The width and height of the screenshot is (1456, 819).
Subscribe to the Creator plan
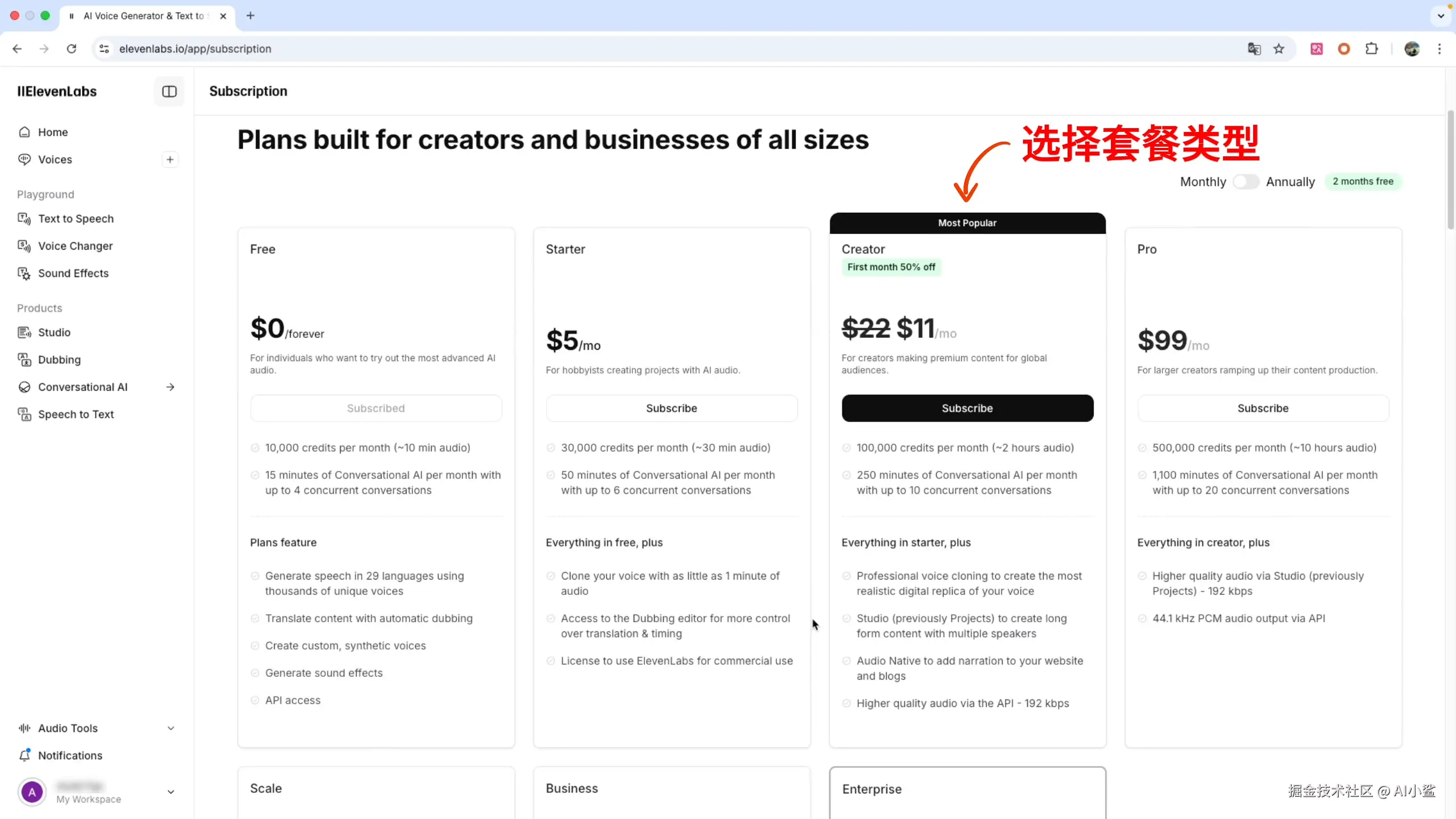point(967,408)
